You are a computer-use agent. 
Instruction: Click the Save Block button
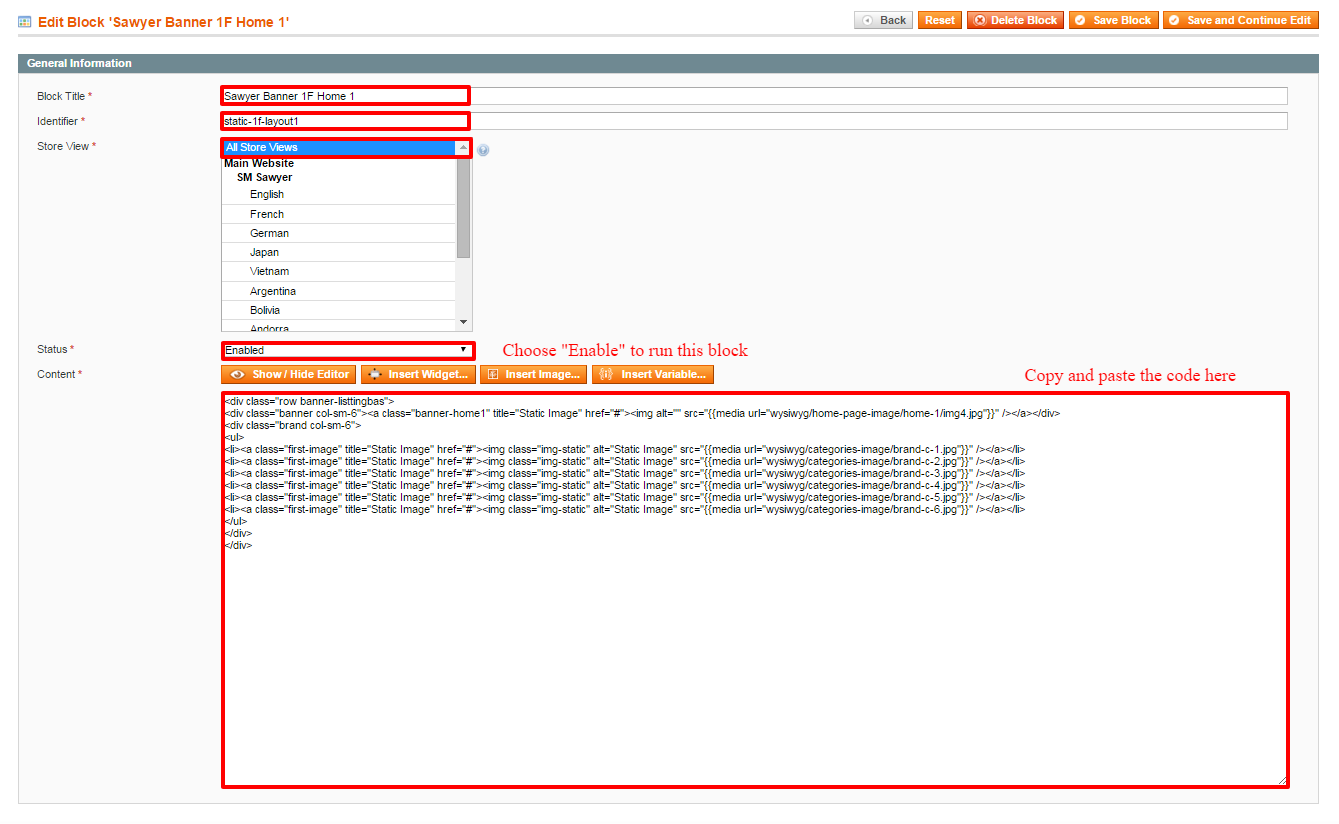[x=1113, y=20]
